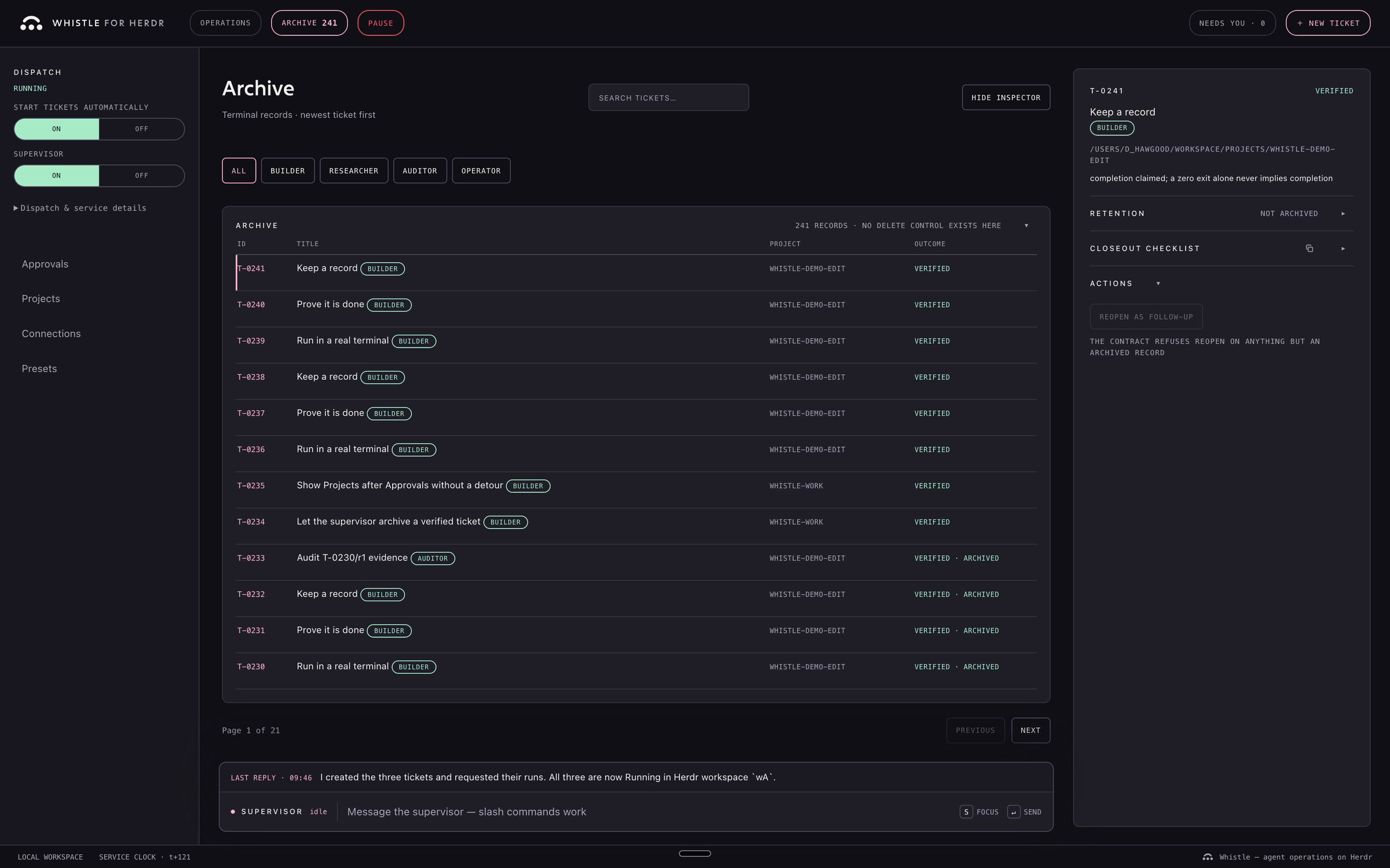This screenshot has height=868, width=1390.
Task: Click the supervisor idle status dot
Action: [x=233, y=812]
